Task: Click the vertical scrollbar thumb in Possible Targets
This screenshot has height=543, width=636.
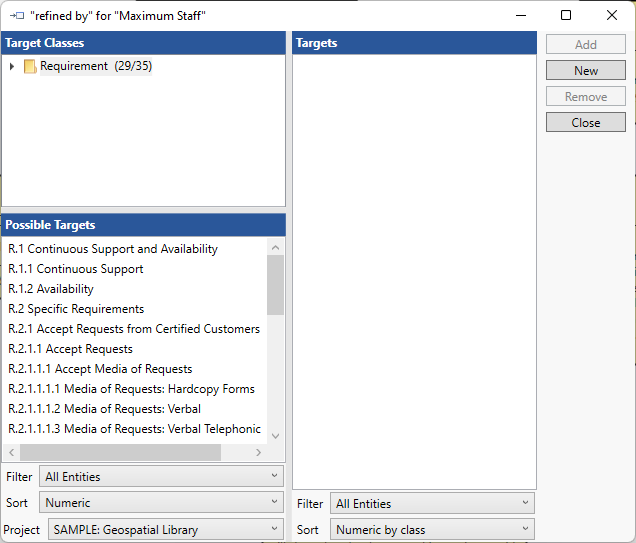Action: click(x=275, y=285)
